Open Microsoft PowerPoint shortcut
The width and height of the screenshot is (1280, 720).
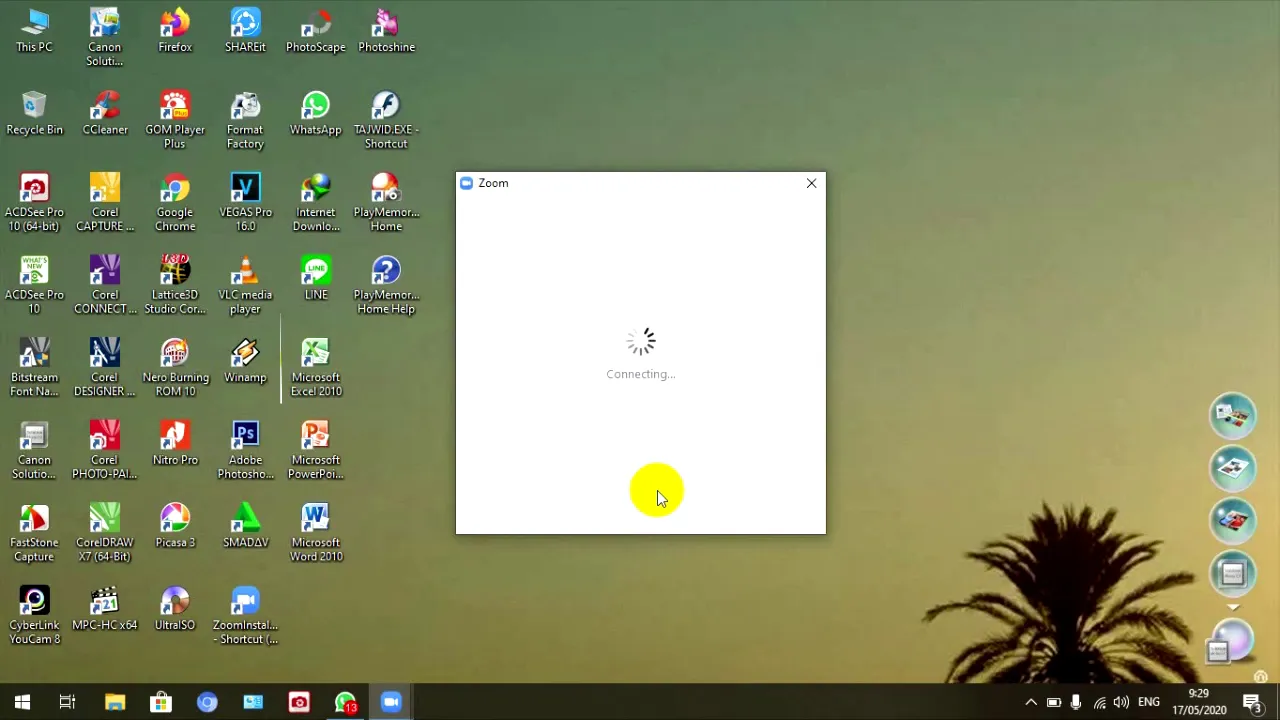click(316, 451)
